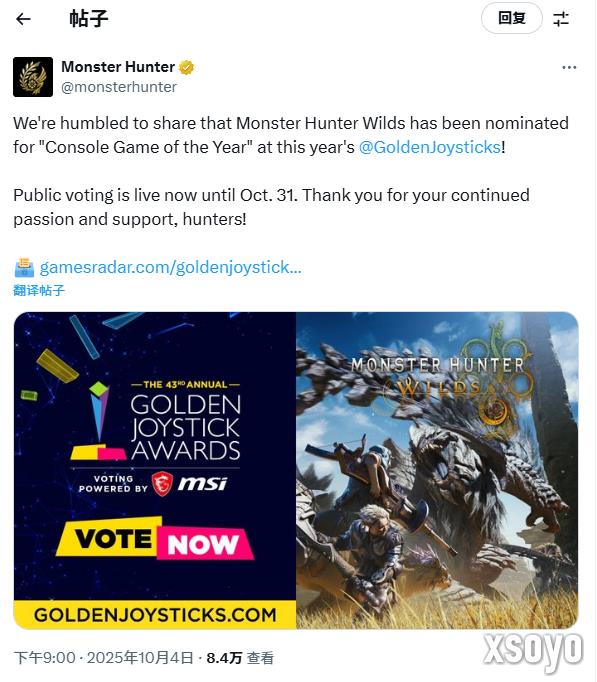This screenshot has width=597, height=682.
Task: Click the ballot box emoji icon
Action: coord(24,267)
